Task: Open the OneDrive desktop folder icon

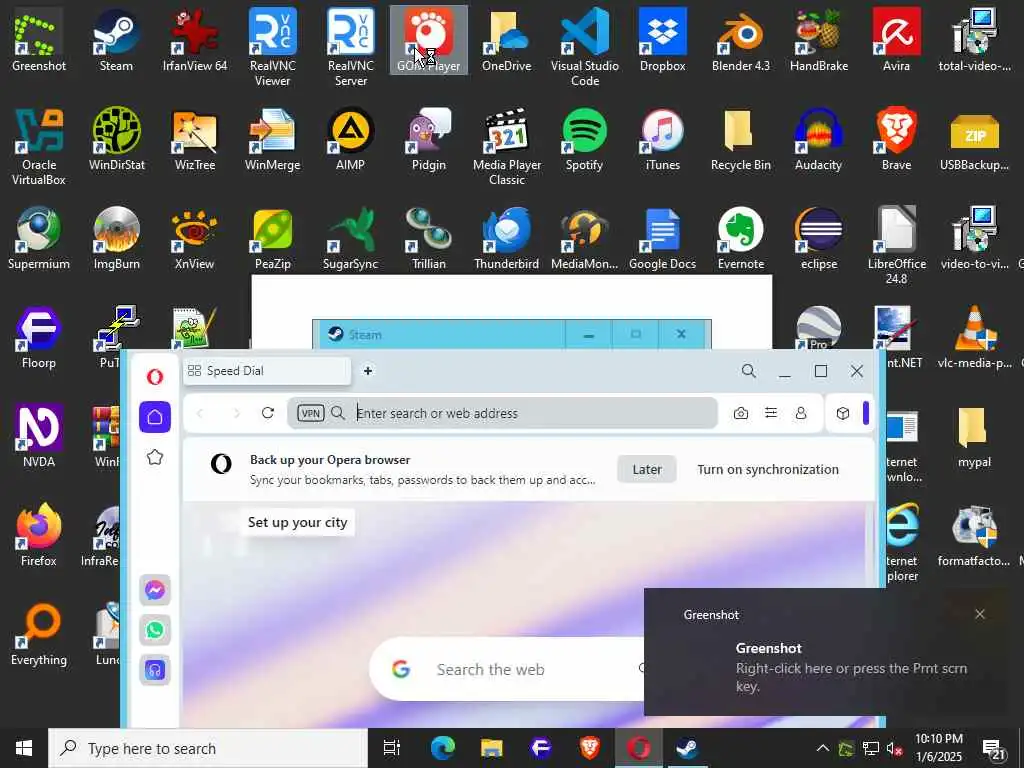Action: click(506, 39)
